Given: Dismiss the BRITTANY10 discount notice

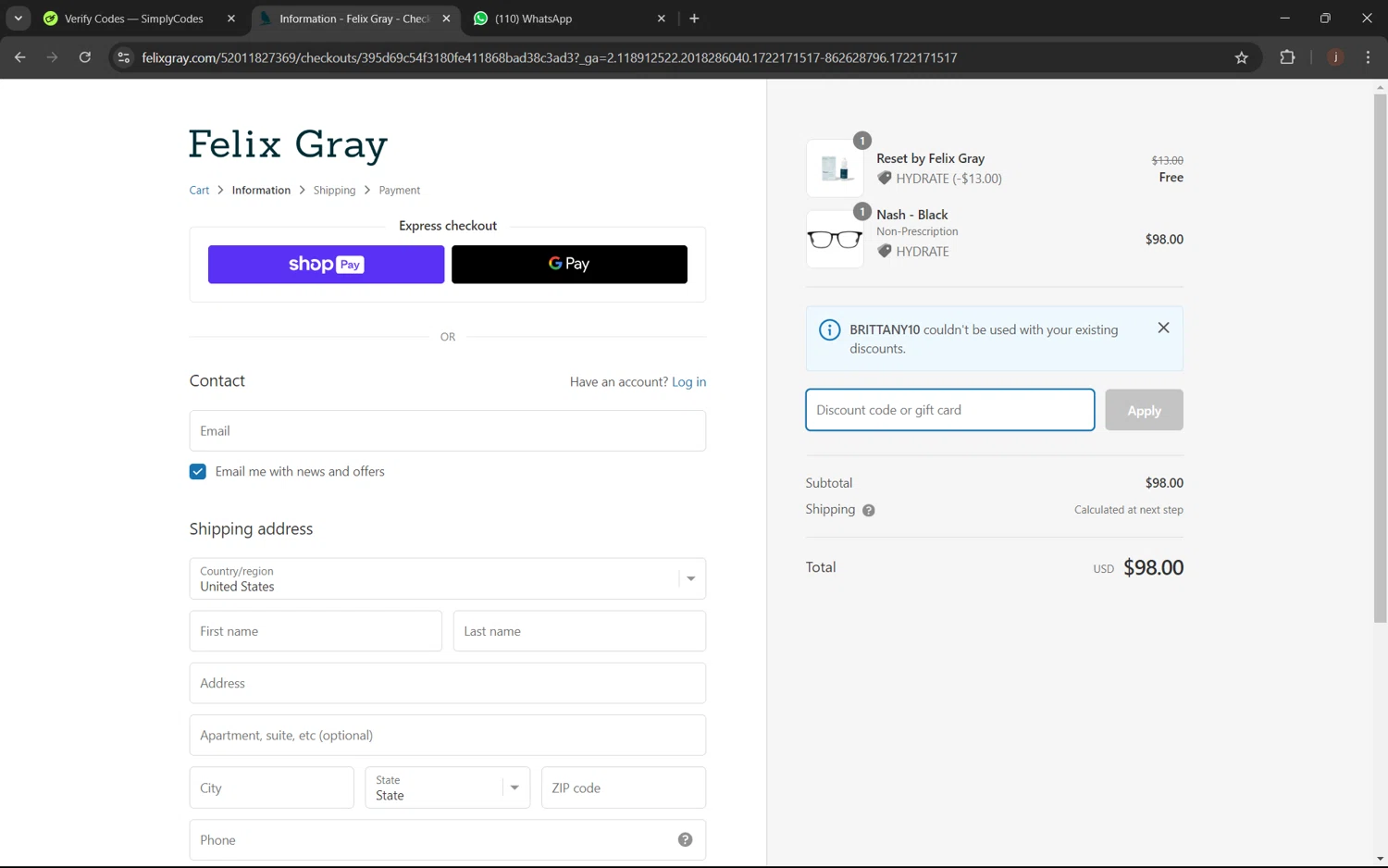Looking at the screenshot, I should (1163, 328).
